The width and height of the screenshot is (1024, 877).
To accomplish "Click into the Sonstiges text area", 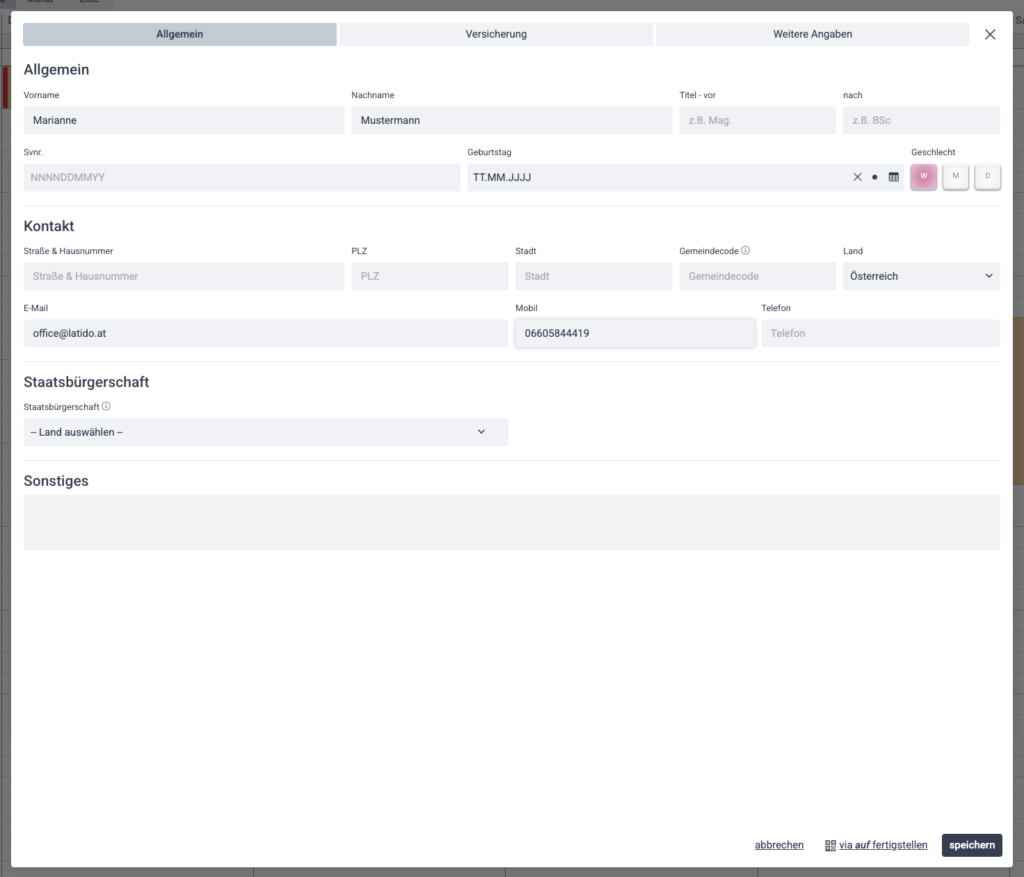I will click(x=511, y=522).
